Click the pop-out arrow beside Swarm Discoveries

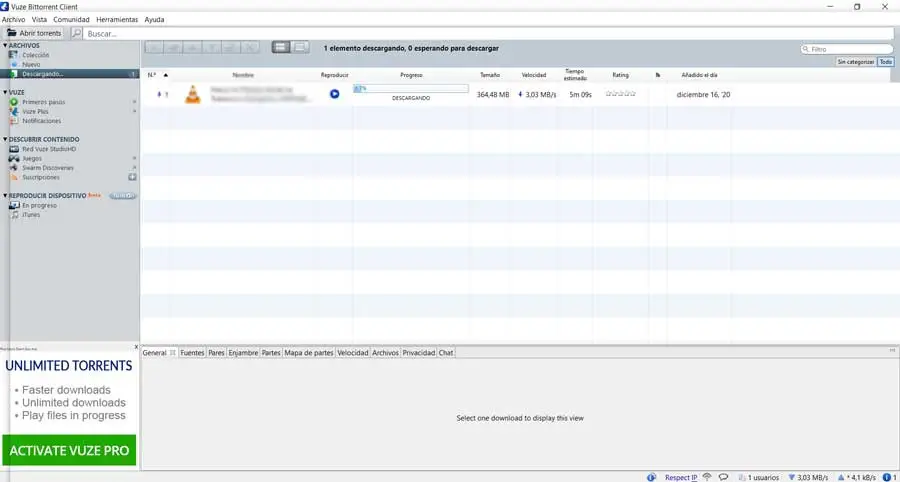coord(134,168)
